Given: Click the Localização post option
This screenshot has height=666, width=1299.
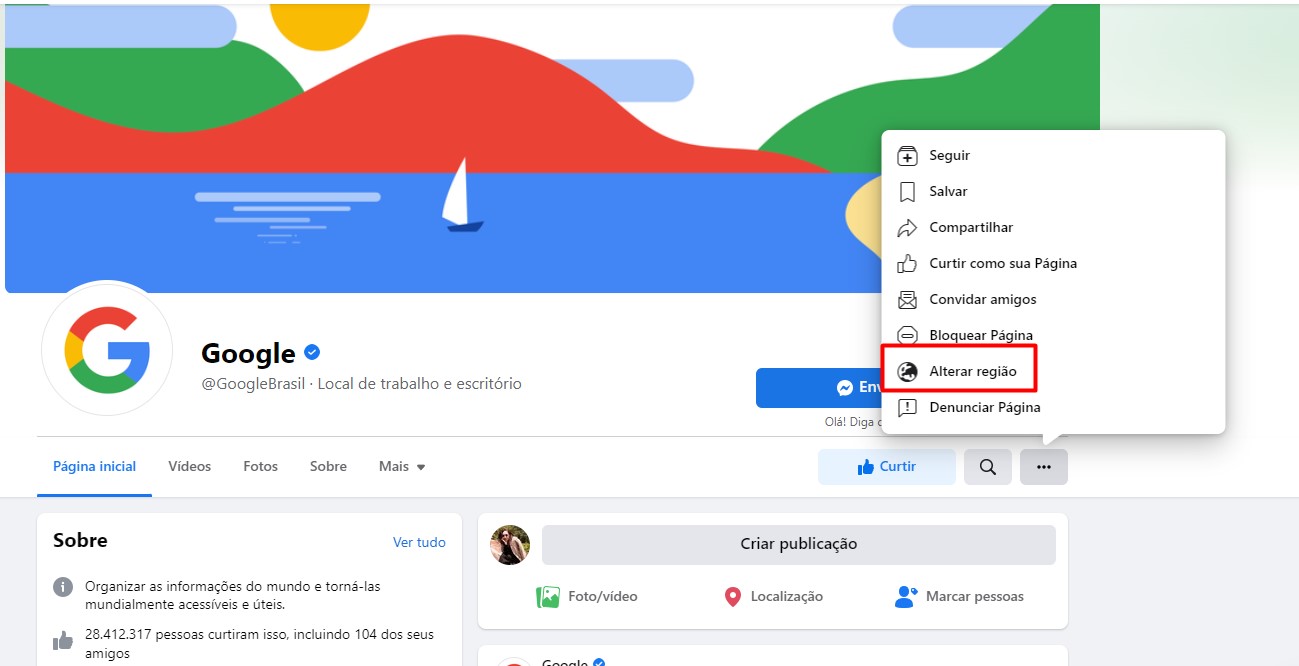Looking at the screenshot, I should 773,597.
